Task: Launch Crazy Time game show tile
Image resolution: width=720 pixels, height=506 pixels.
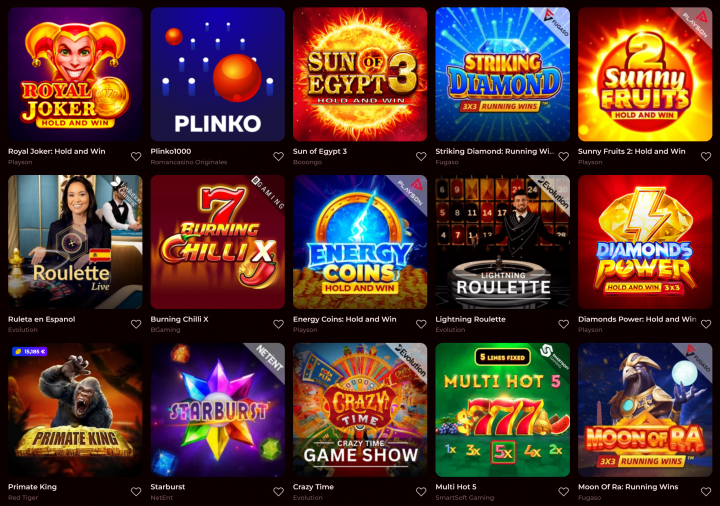Action: click(x=360, y=410)
